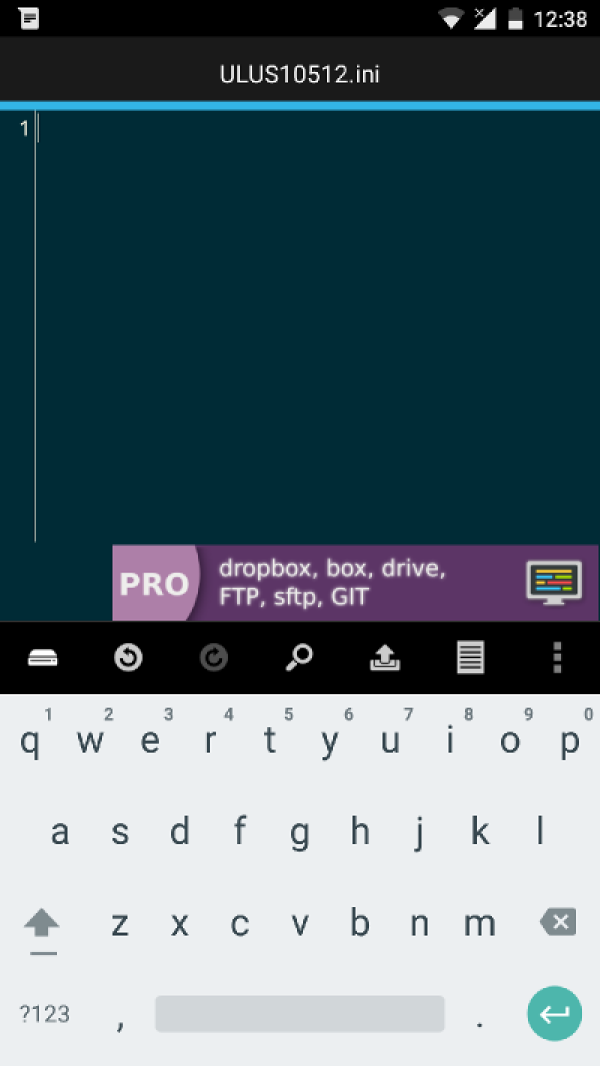Tap the letter q key
This screenshot has width=600, height=1066.
click(x=29, y=742)
